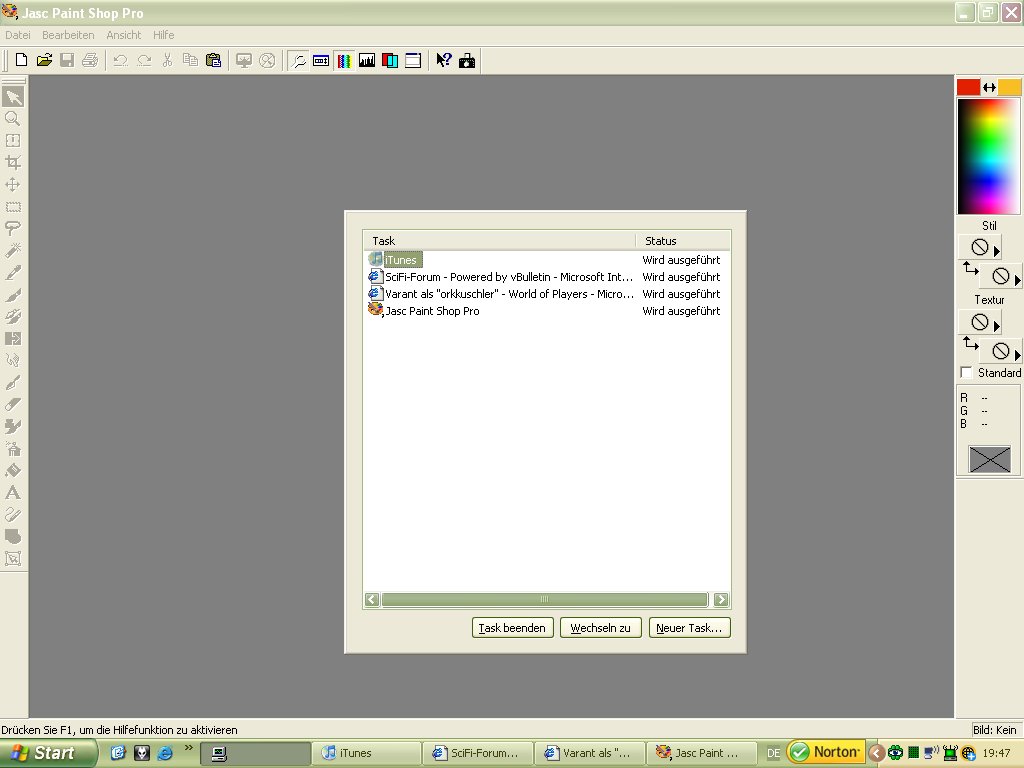Open a file using the folder icon
This screenshot has width=1024, height=768.
[x=44, y=61]
